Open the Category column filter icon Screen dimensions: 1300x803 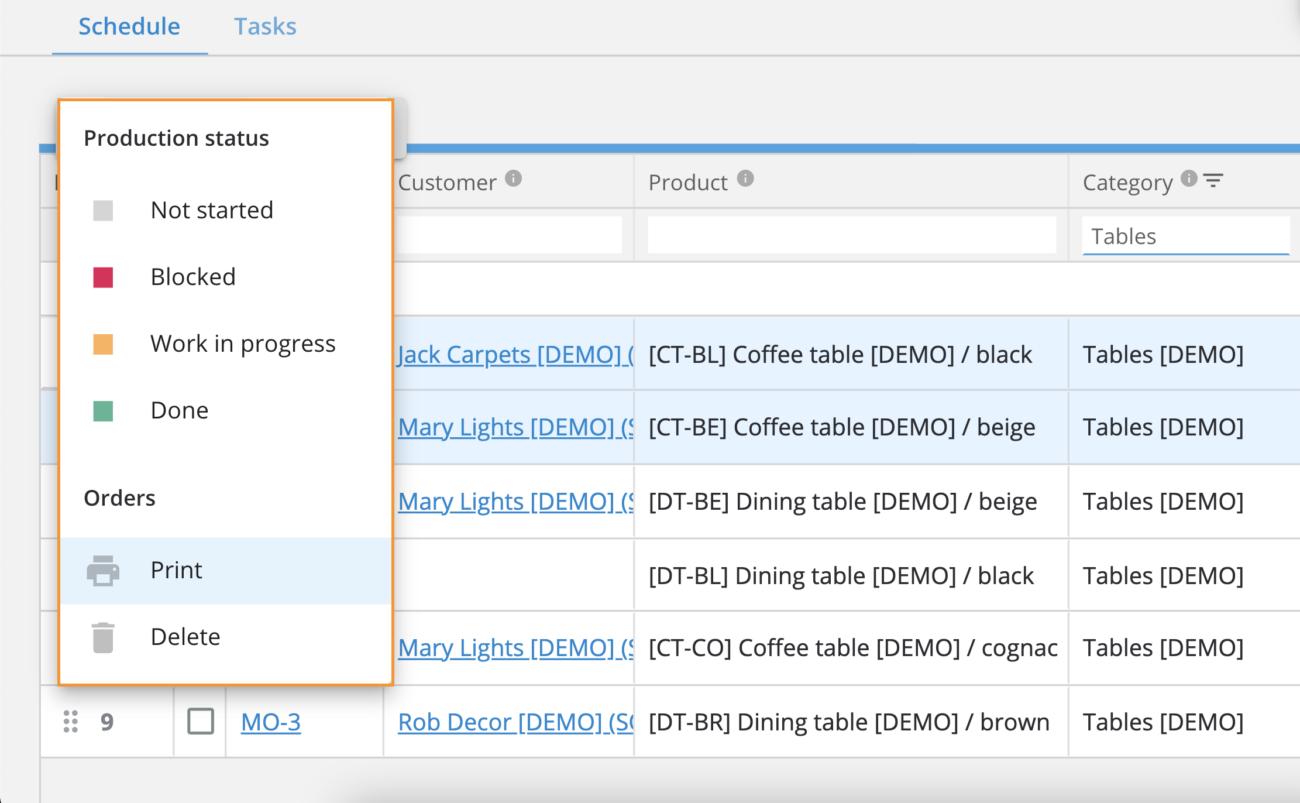pyautogui.click(x=1213, y=180)
